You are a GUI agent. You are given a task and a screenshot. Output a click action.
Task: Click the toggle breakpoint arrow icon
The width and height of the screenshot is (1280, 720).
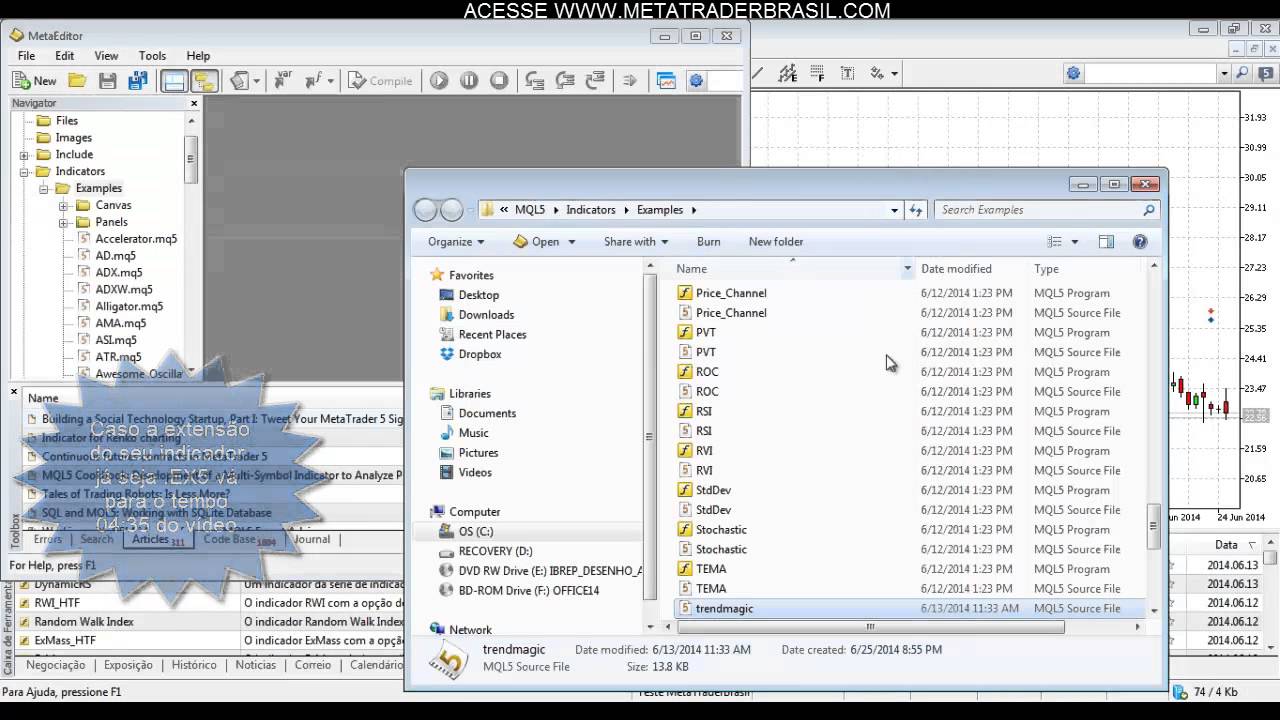point(630,81)
